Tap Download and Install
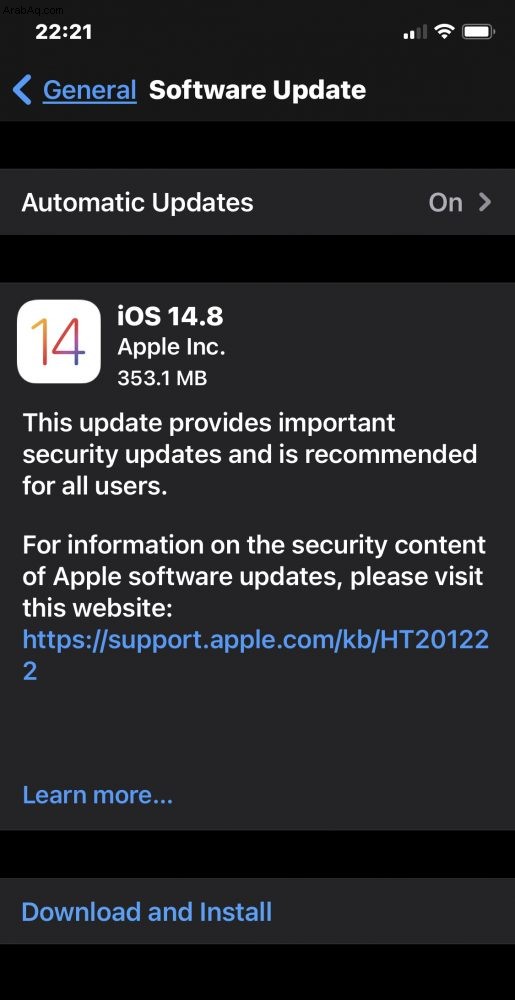The image size is (515, 1000). [x=147, y=911]
